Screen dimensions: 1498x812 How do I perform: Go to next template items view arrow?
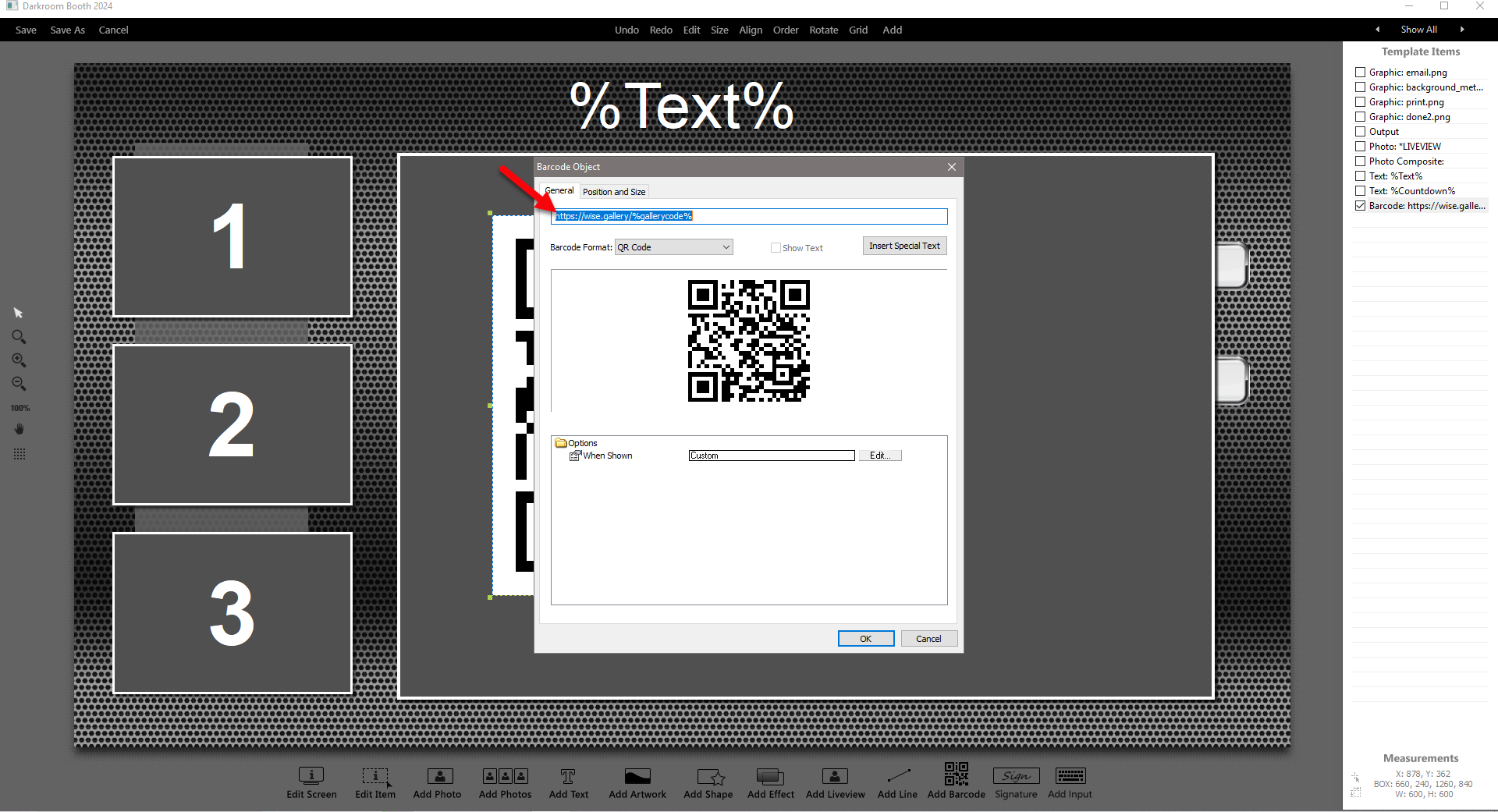coord(1462,30)
